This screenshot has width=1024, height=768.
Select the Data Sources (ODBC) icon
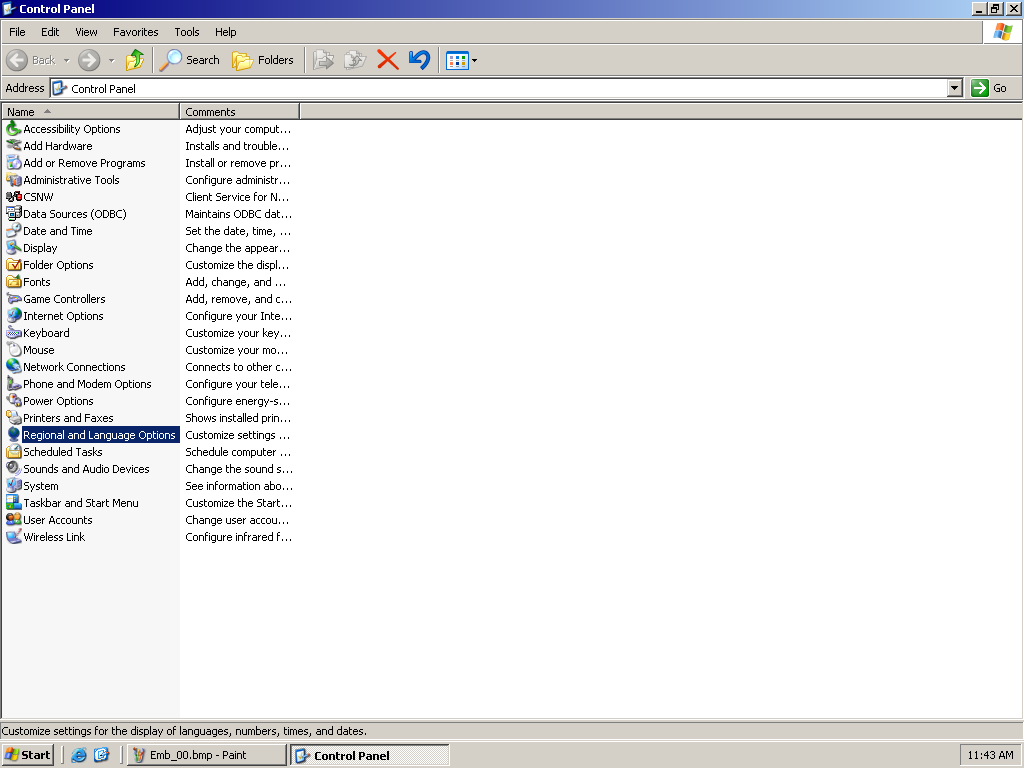[14, 214]
